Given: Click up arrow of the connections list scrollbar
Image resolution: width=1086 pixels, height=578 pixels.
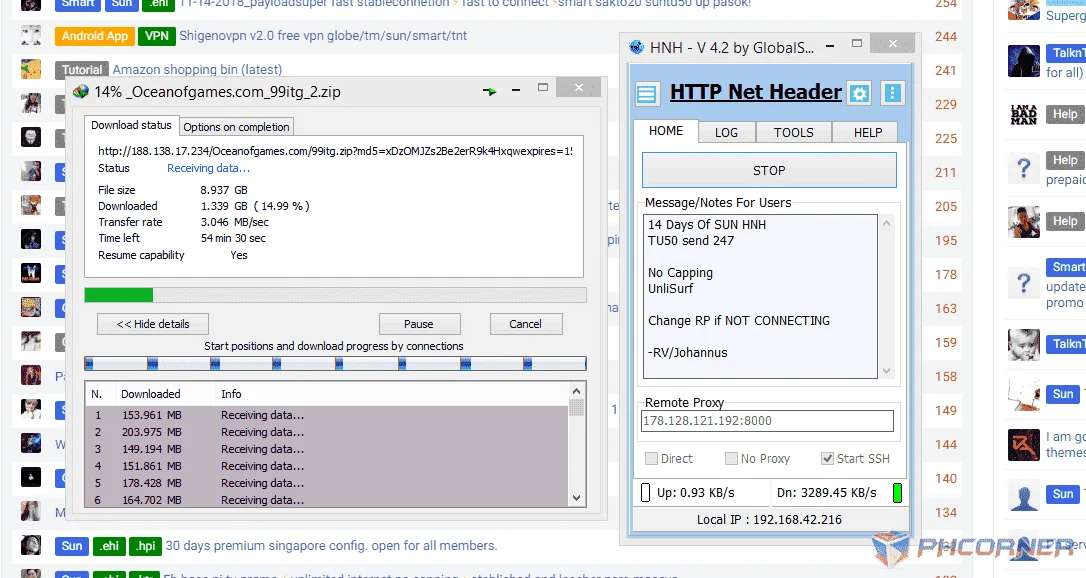Looking at the screenshot, I should (576, 392).
